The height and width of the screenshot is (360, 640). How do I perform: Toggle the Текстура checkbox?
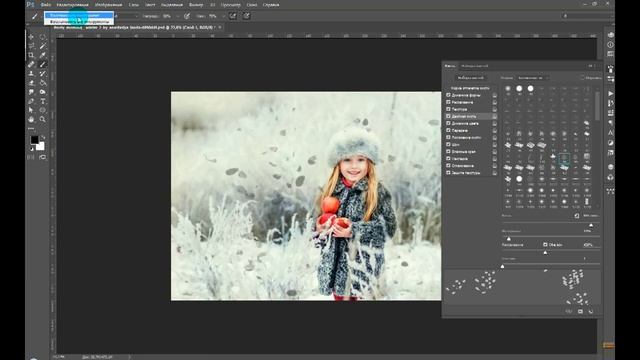pyautogui.click(x=448, y=109)
